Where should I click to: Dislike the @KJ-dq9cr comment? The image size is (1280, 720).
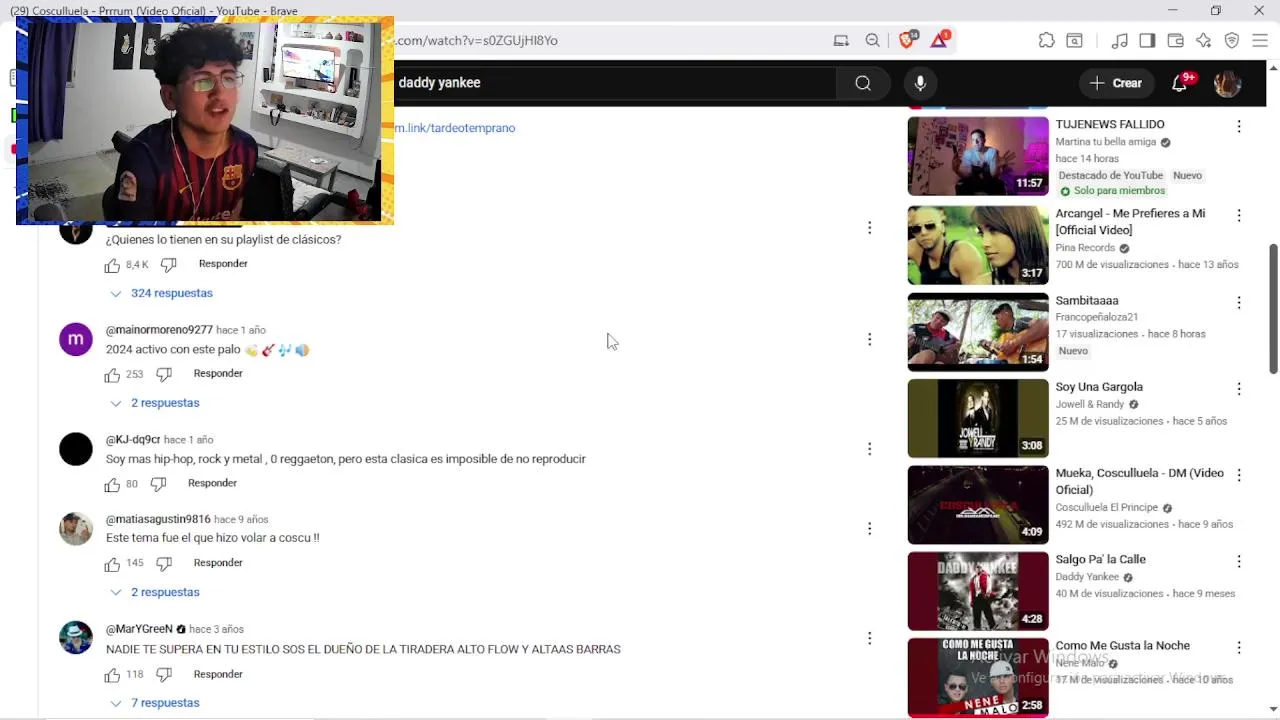(x=158, y=484)
